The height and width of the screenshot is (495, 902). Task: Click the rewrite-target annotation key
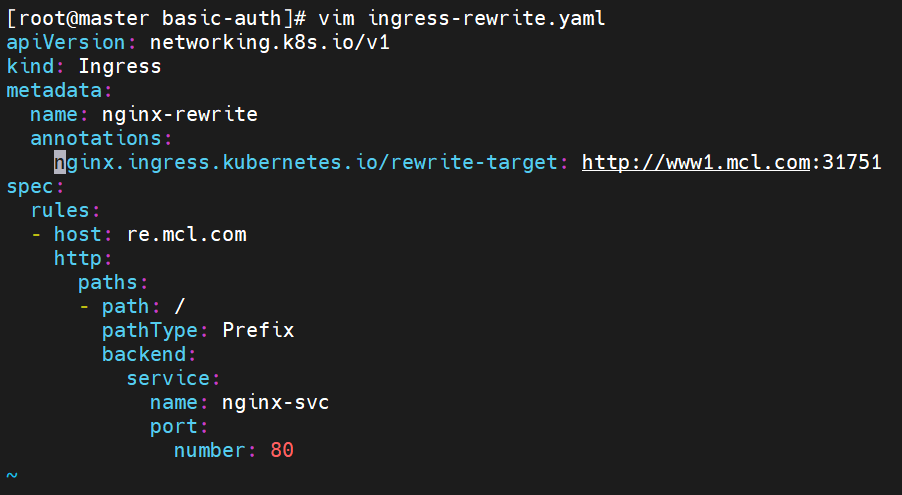(305, 162)
